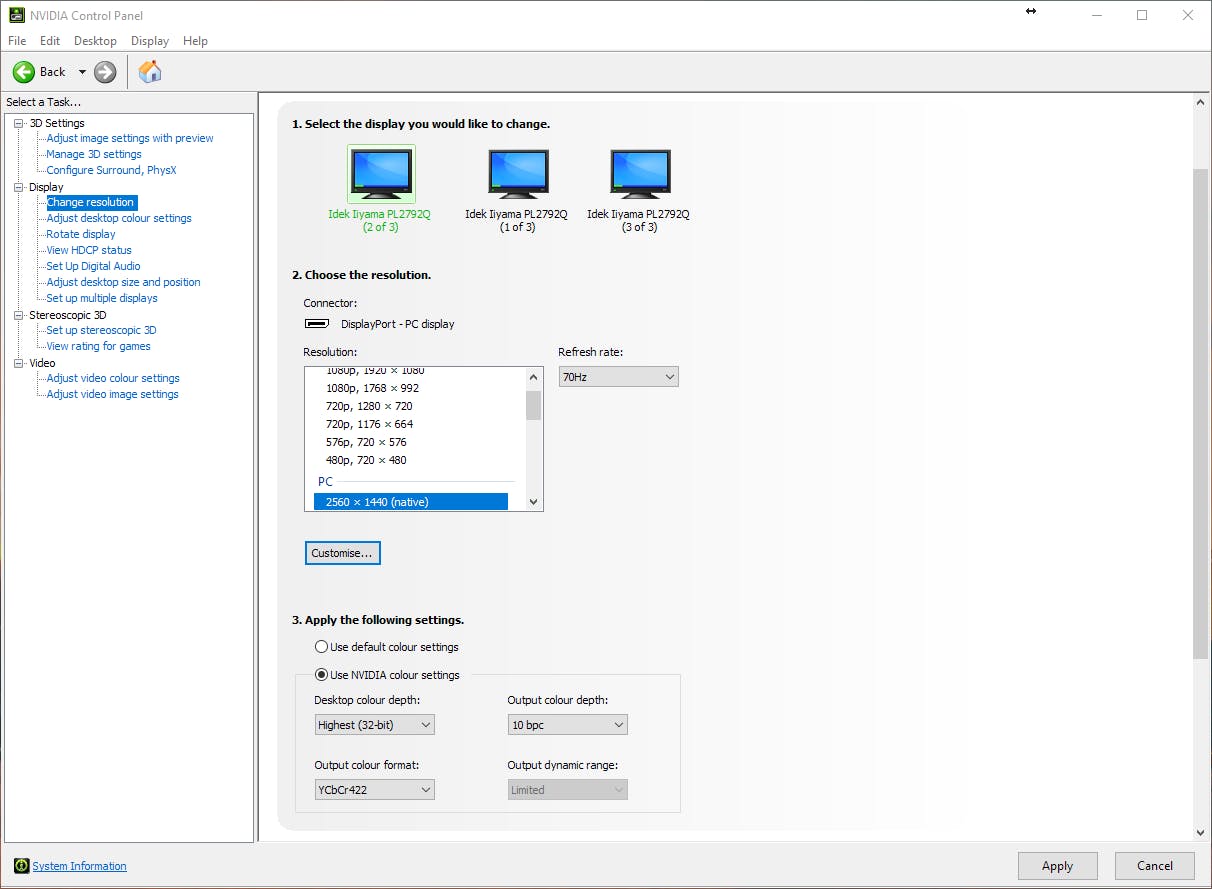The height and width of the screenshot is (889, 1212).
Task: Open the Output colour format dropdown
Action: point(374,790)
